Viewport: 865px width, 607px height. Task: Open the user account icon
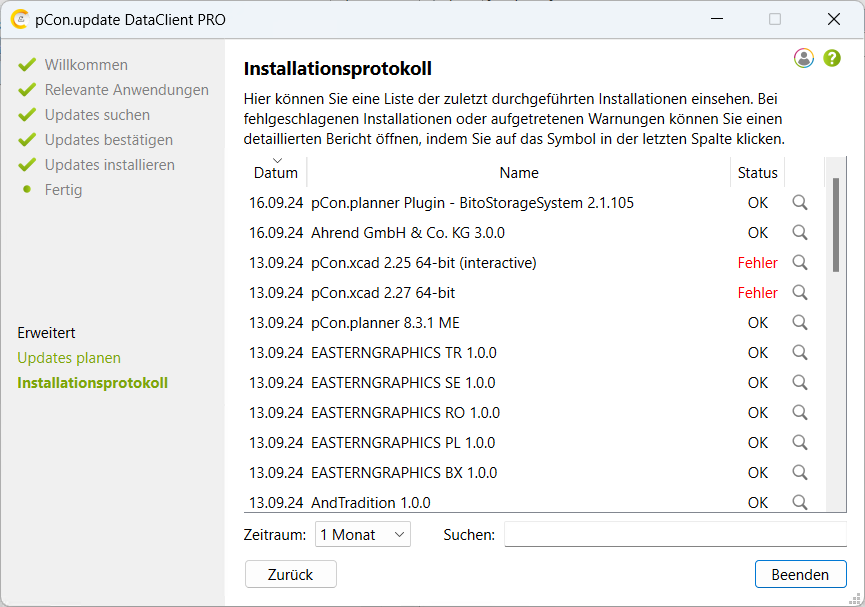click(804, 58)
